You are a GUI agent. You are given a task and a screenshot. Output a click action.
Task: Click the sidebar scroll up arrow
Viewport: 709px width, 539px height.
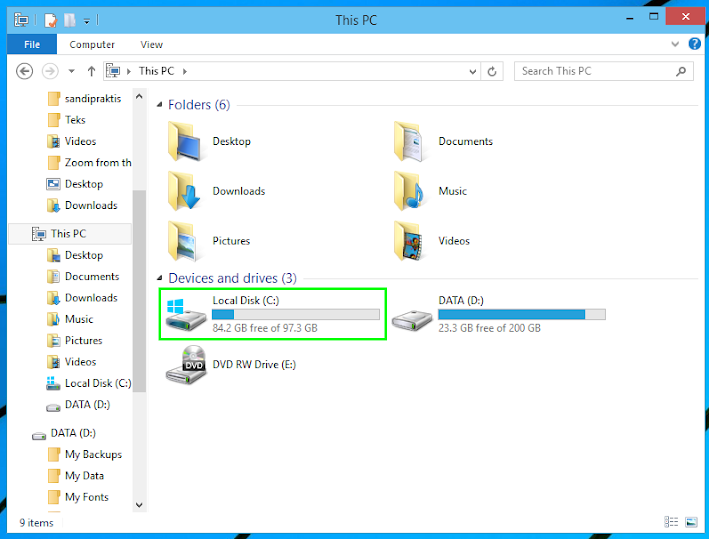tap(139, 96)
